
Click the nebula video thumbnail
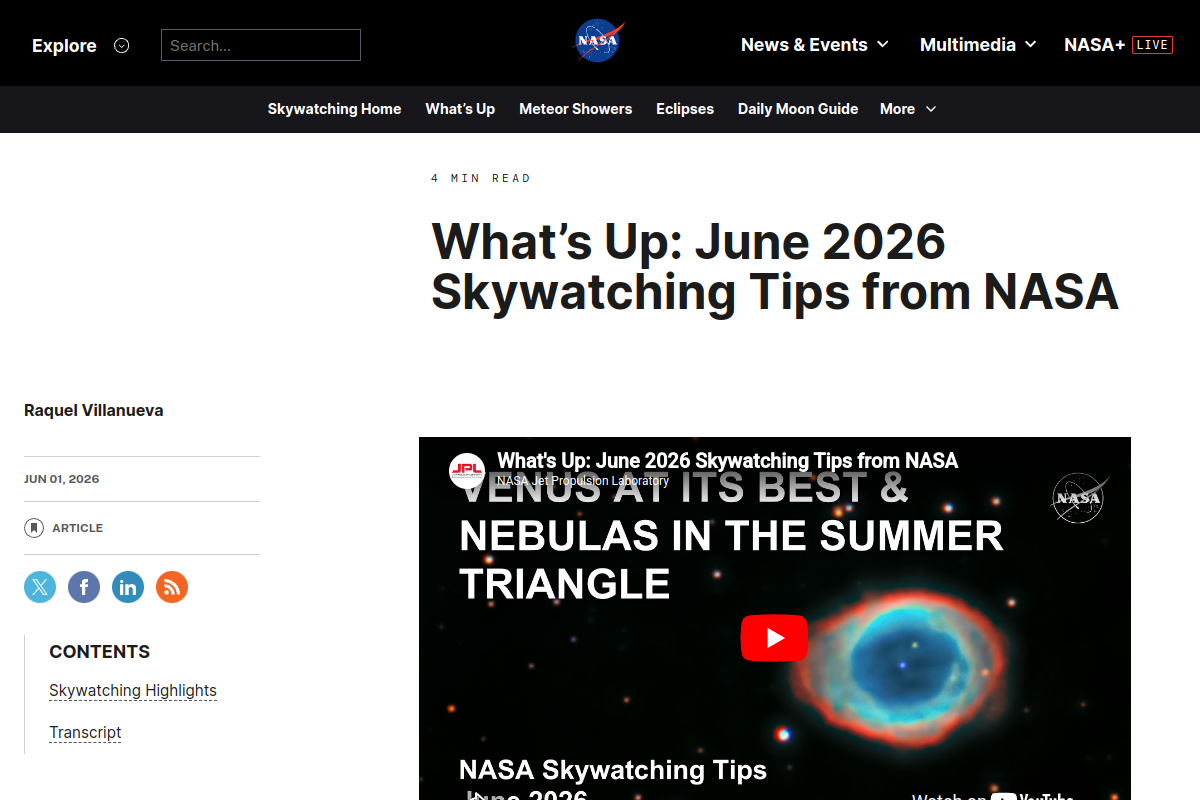click(x=775, y=618)
